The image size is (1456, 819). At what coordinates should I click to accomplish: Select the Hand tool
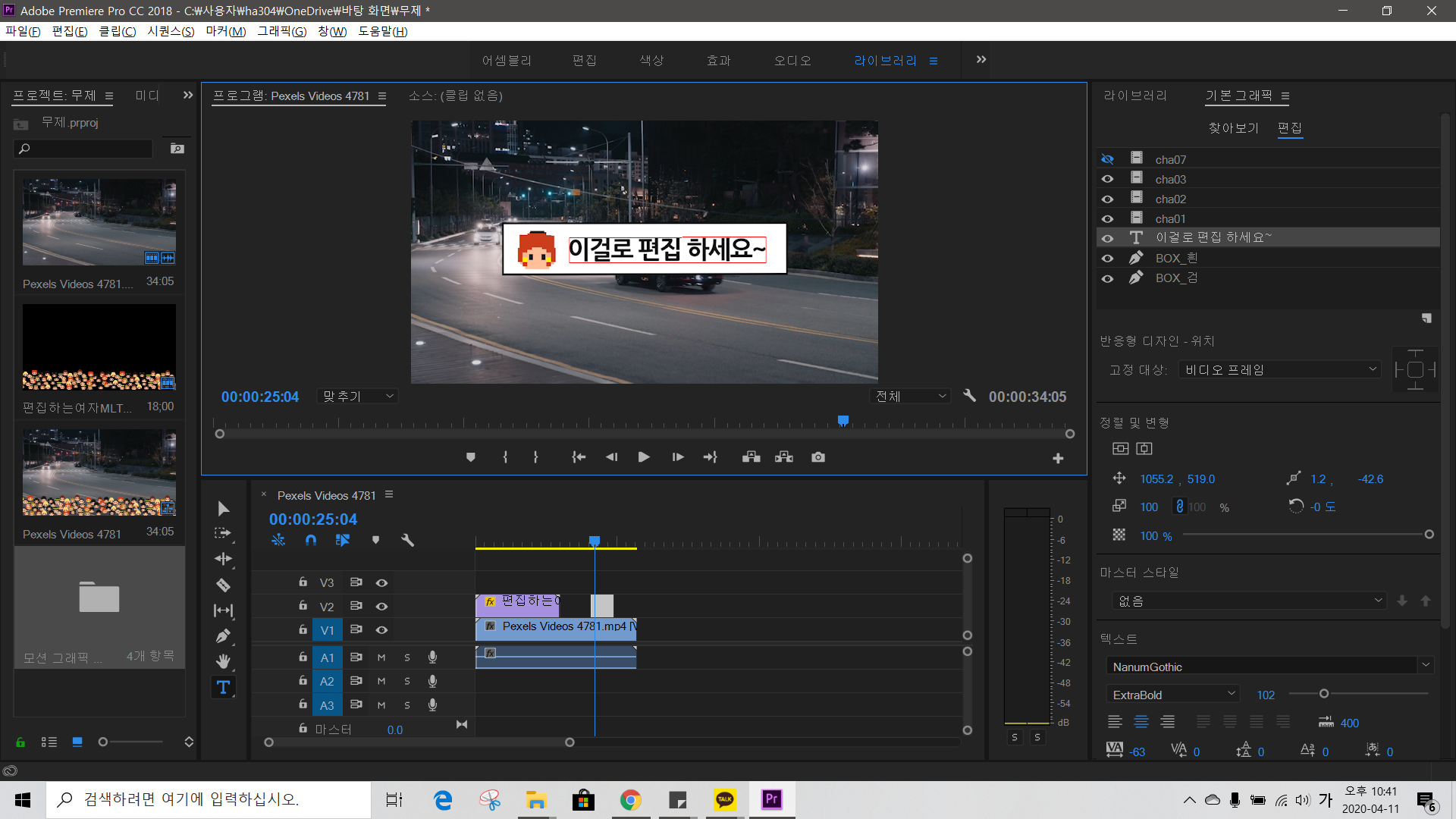[223, 661]
